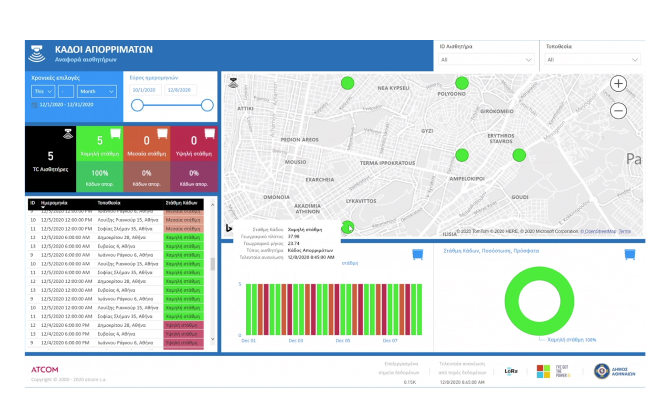
Task: Click the Bing logo on the map
Action: point(229,228)
